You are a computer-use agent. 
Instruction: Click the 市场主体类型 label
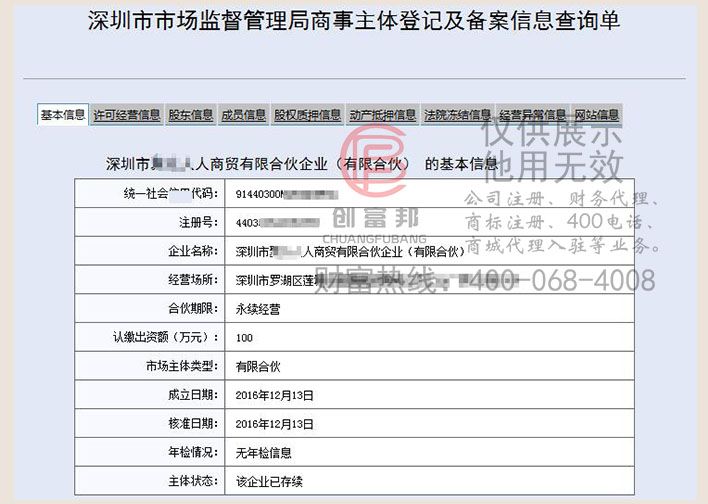182,366
